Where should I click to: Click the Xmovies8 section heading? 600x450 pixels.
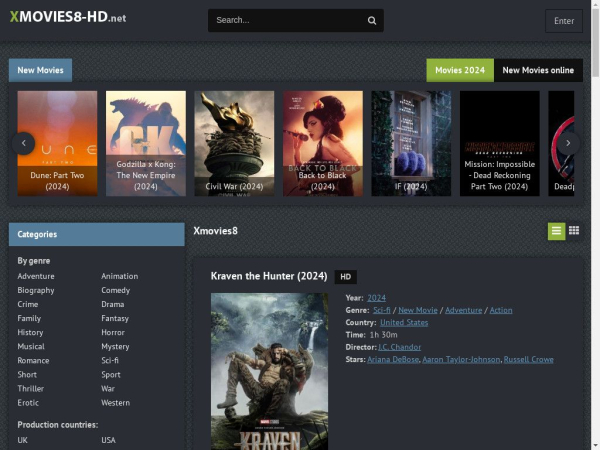coord(215,231)
